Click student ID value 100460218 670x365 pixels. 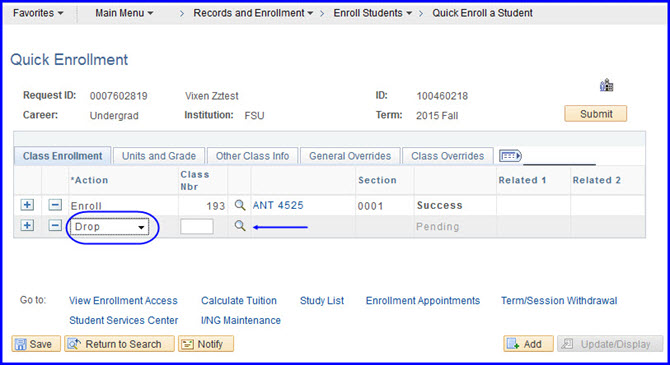(442, 96)
